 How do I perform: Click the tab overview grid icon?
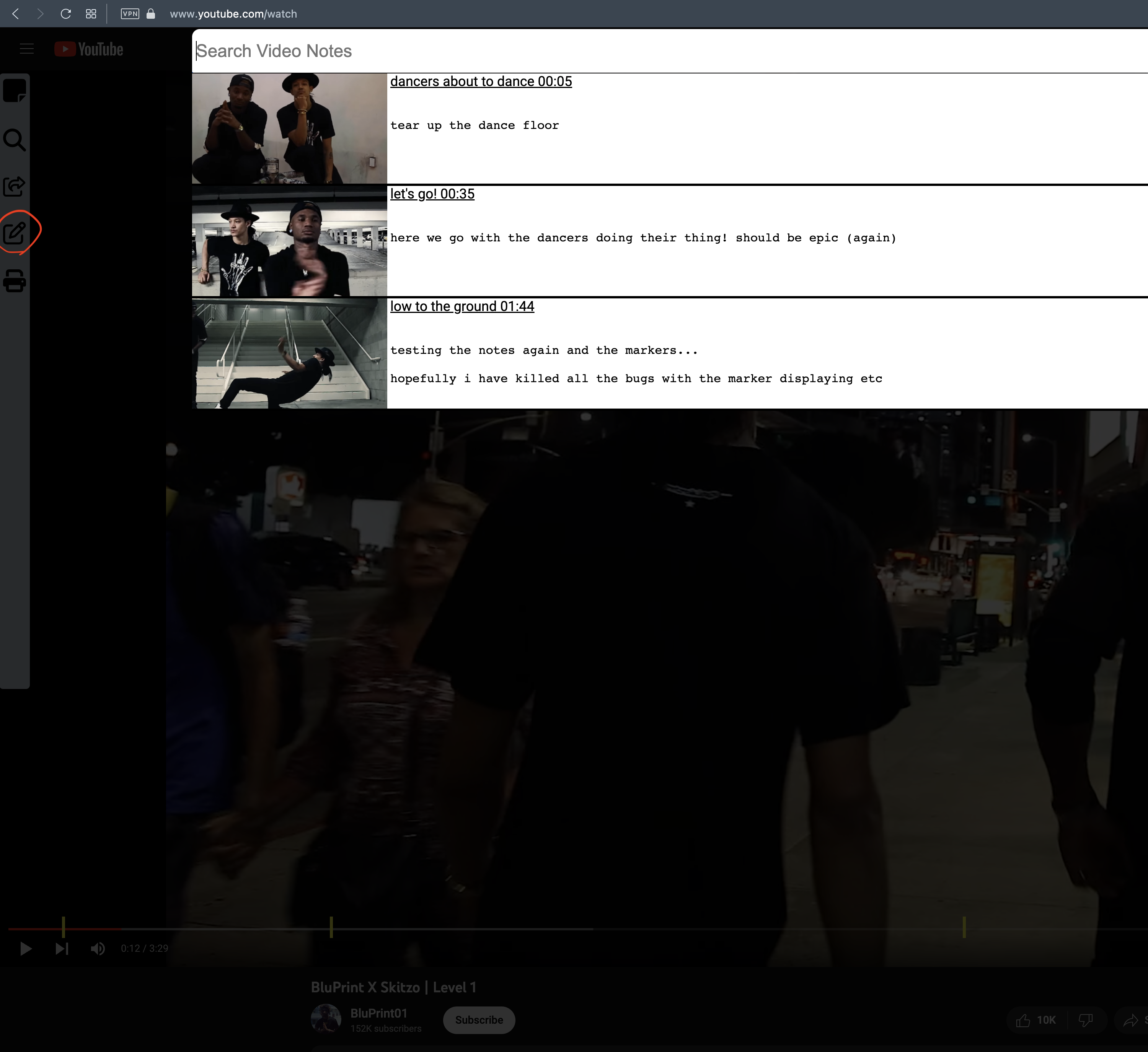tap(90, 14)
